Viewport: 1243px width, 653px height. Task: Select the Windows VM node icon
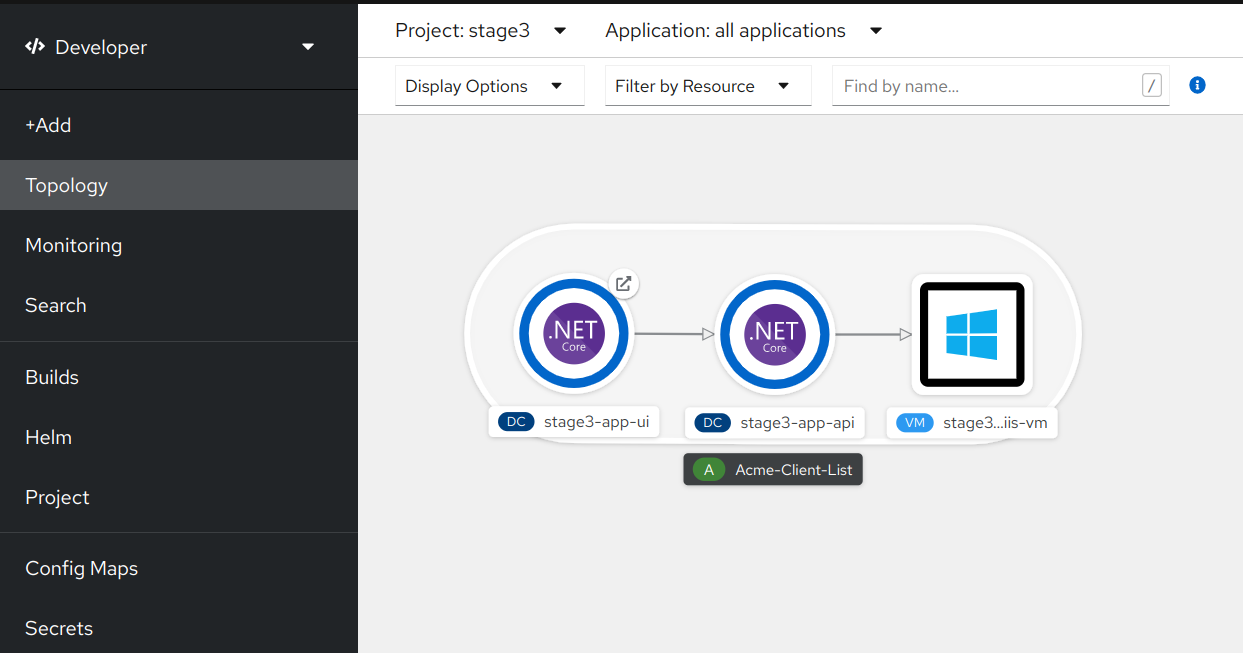click(972, 335)
